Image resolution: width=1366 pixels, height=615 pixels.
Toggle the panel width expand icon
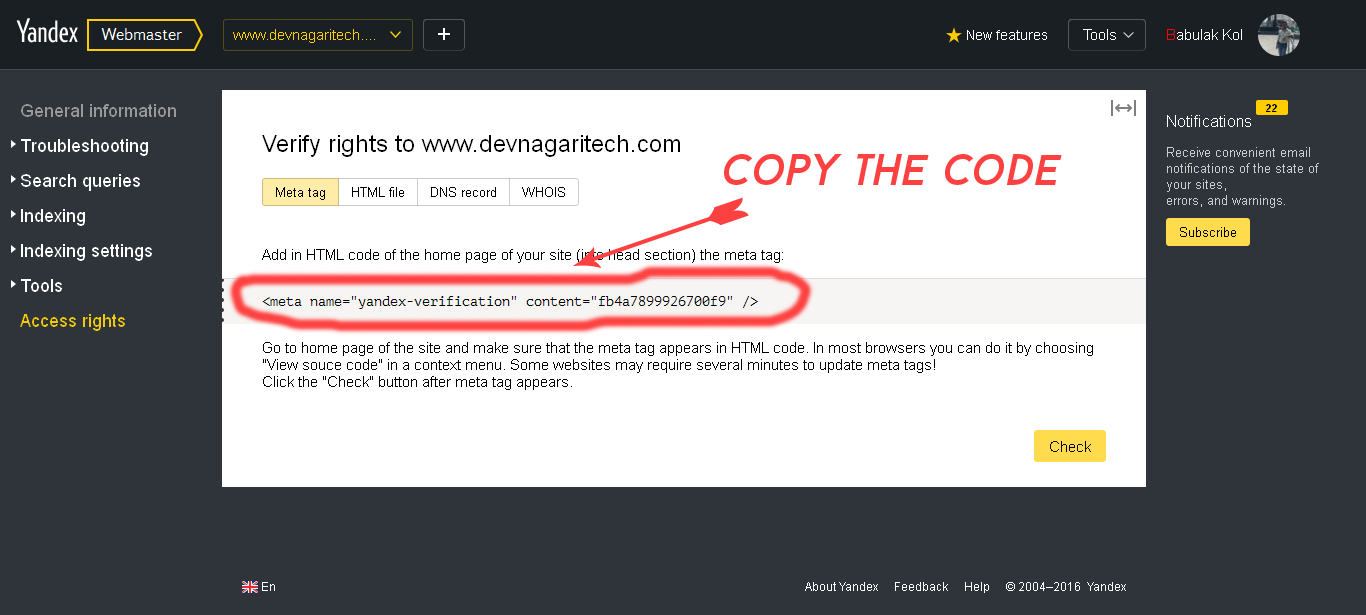click(1123, 108)
